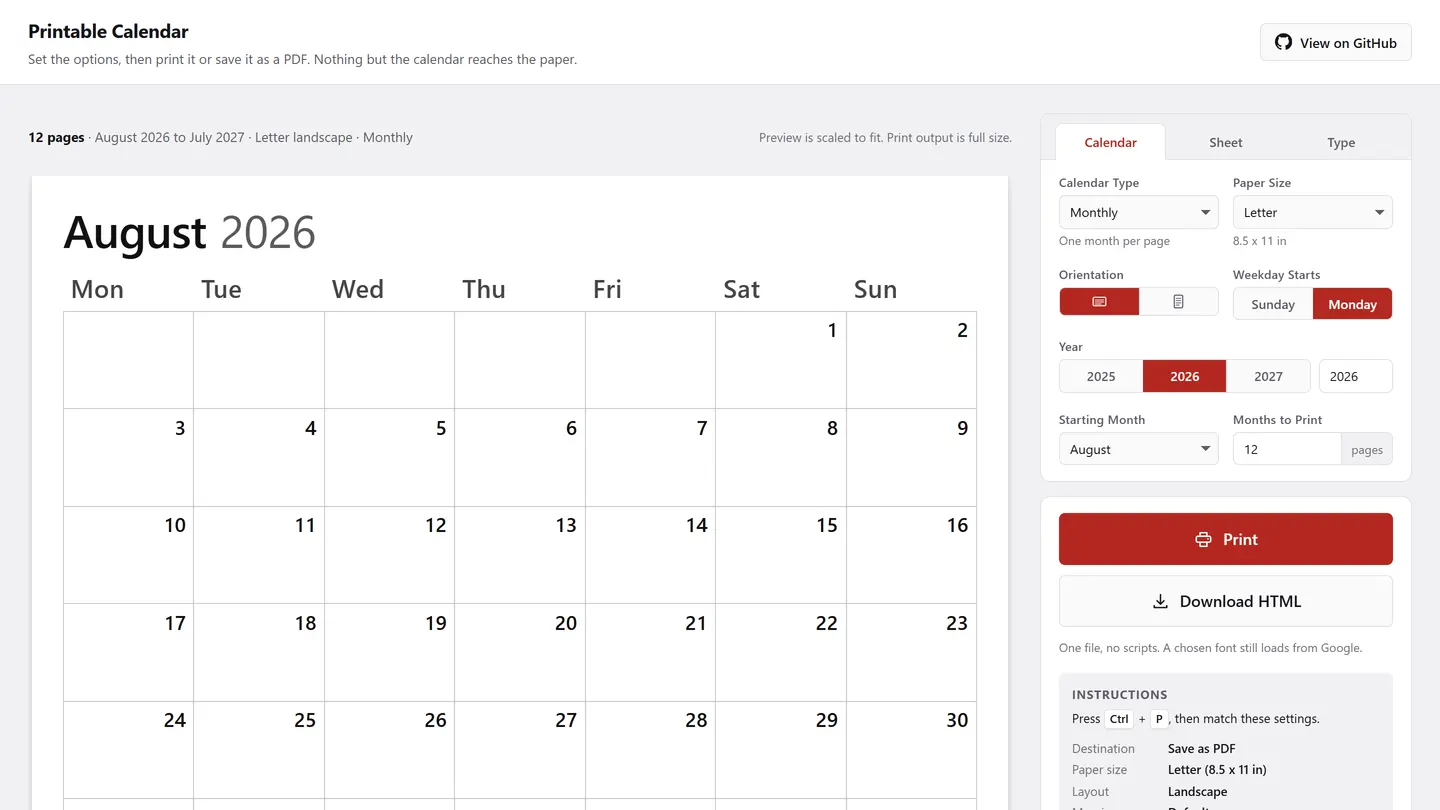Click the '8.5 x 11 in' hint

1259,241
